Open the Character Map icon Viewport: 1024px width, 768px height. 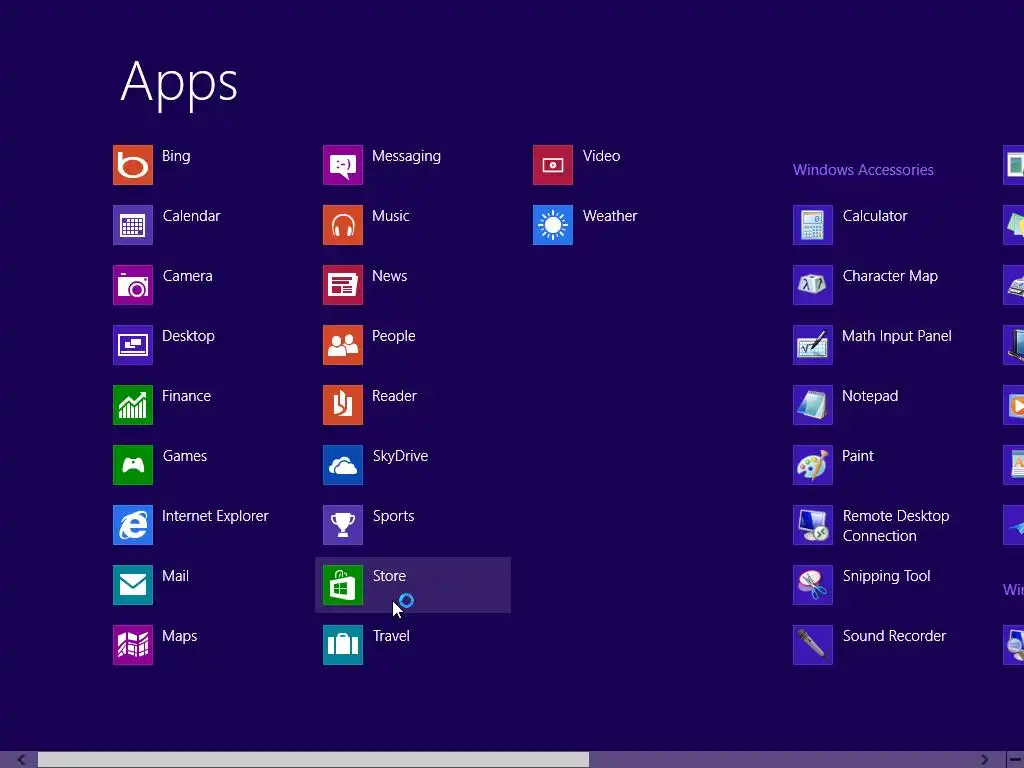point(812,285)
